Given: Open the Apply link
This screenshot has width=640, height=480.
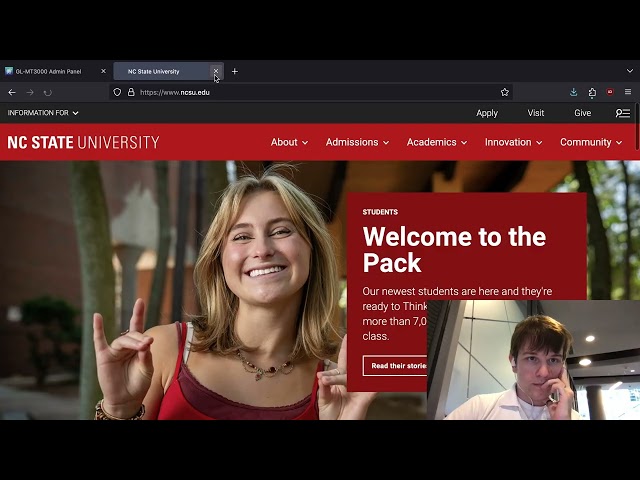Looking at the screenshot, I should pyautogui.click(x=487, y=113).
